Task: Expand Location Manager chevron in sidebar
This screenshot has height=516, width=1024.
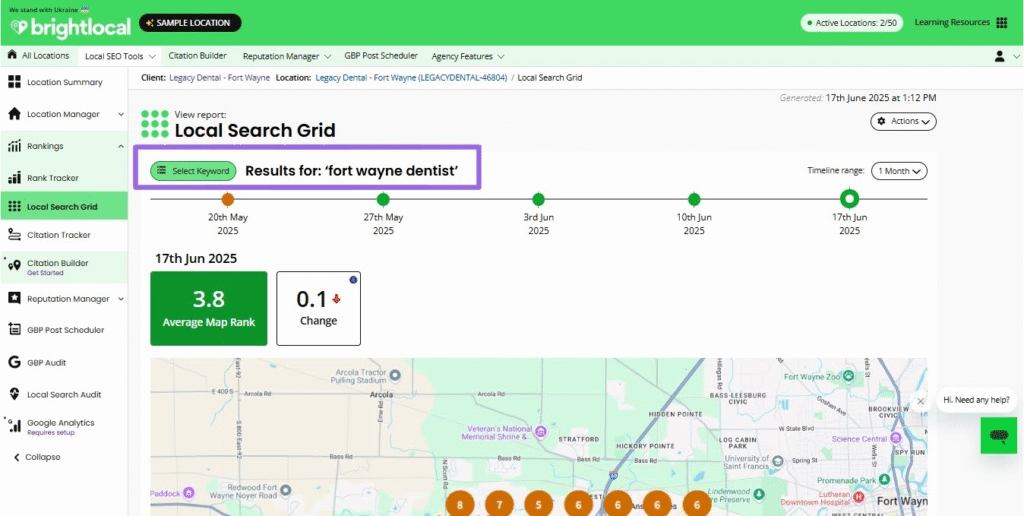Action: (121, 114)
